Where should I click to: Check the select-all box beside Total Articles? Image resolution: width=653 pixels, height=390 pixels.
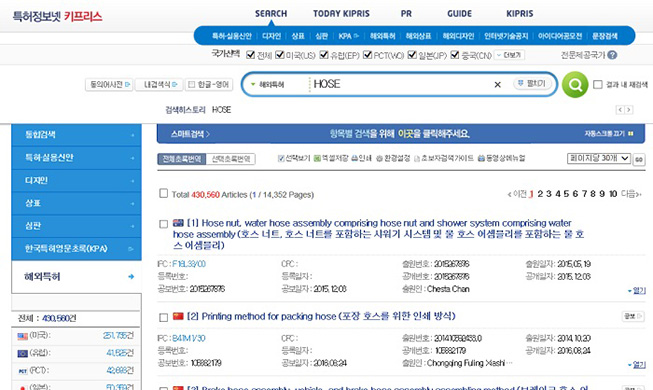click(164, 193)
